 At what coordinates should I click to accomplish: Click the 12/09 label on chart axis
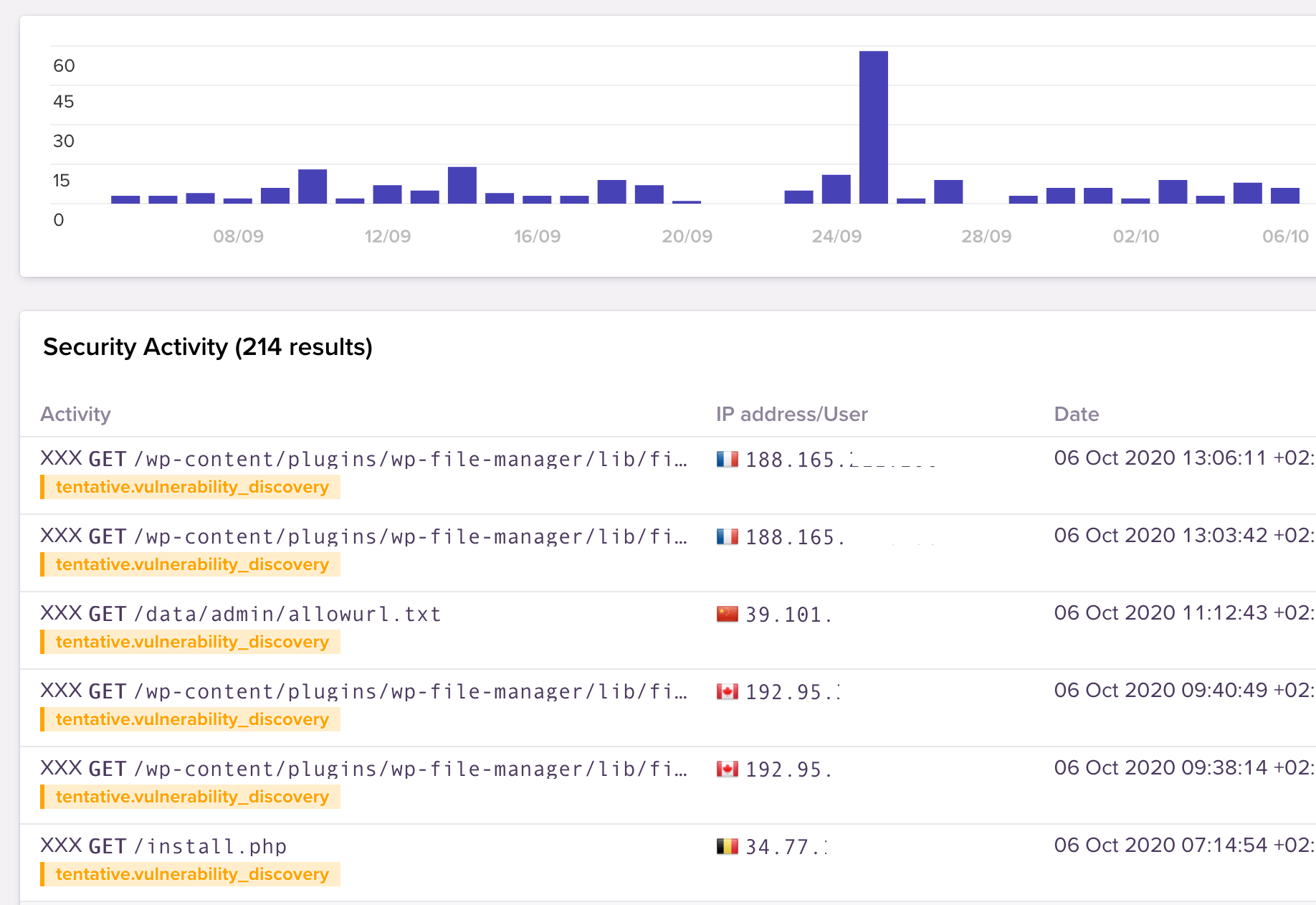tap(387, 236)
